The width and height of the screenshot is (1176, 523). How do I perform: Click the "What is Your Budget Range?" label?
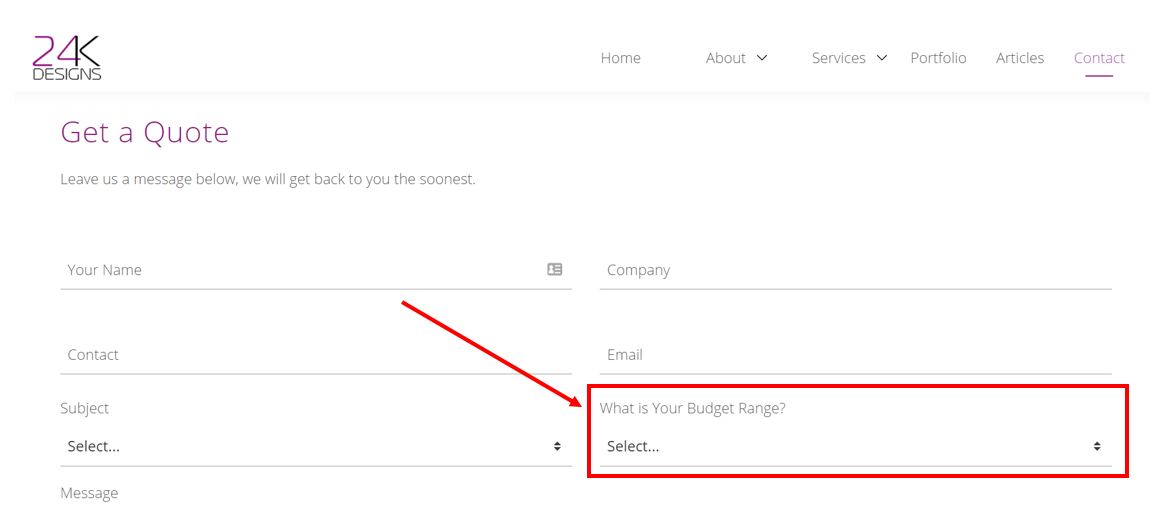[692, 408]
